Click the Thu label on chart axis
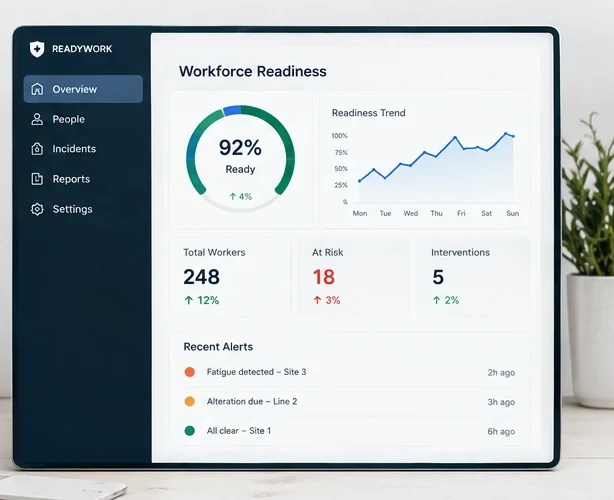 point(436,213)
